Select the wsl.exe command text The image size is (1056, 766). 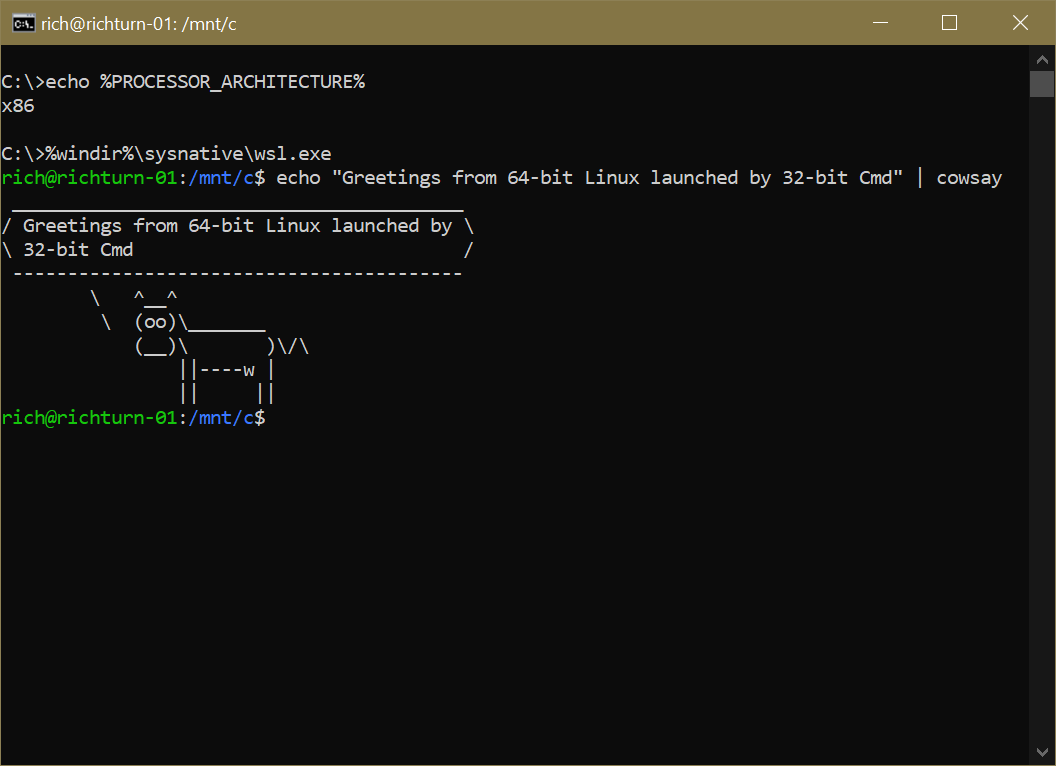click(x=167, y=153)
